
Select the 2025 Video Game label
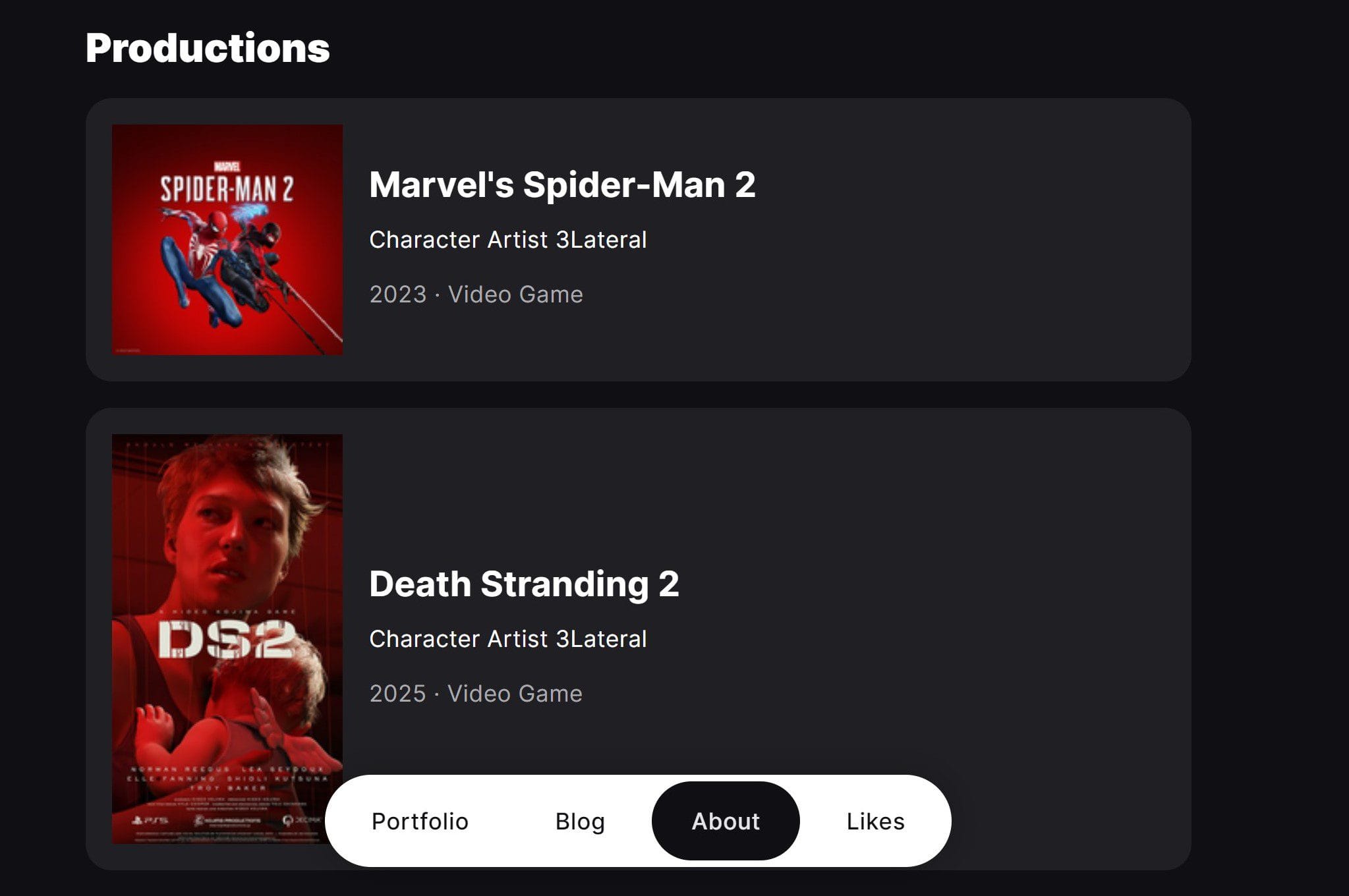click(476, 694)
